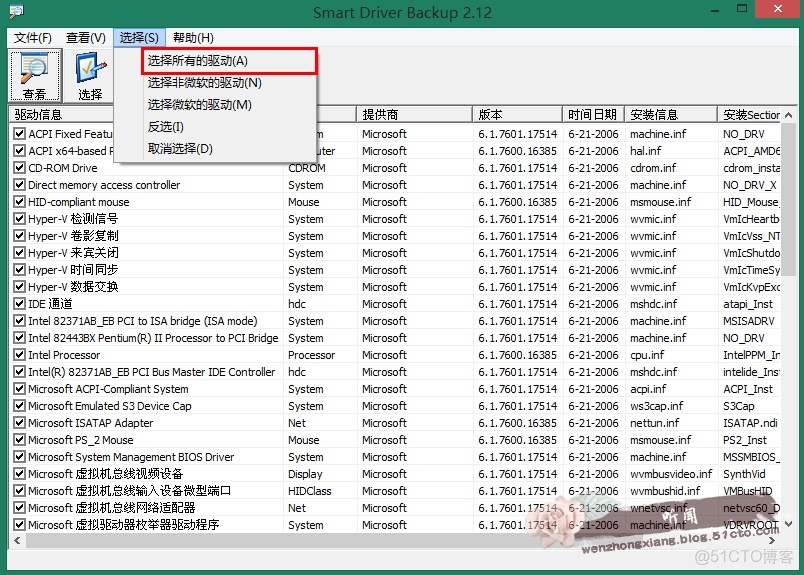Uncheck IDE 通道 checkbox
Screen dimensions: 804x575
[x=19, y=304]
